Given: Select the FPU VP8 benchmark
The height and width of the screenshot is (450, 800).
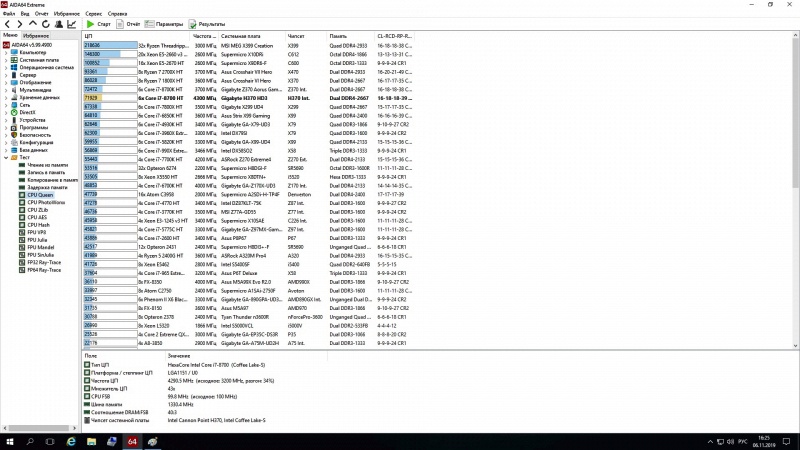Looking at the screenshot, I should coord(37,232).
